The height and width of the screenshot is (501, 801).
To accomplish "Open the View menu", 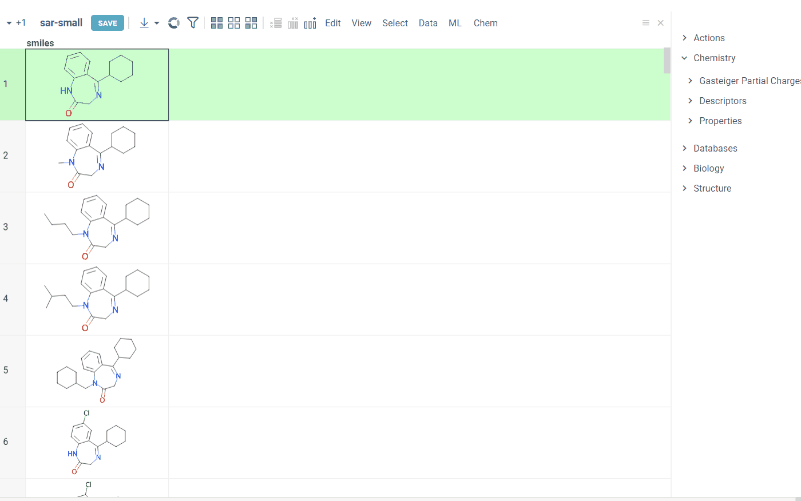I will pos(361,23).
